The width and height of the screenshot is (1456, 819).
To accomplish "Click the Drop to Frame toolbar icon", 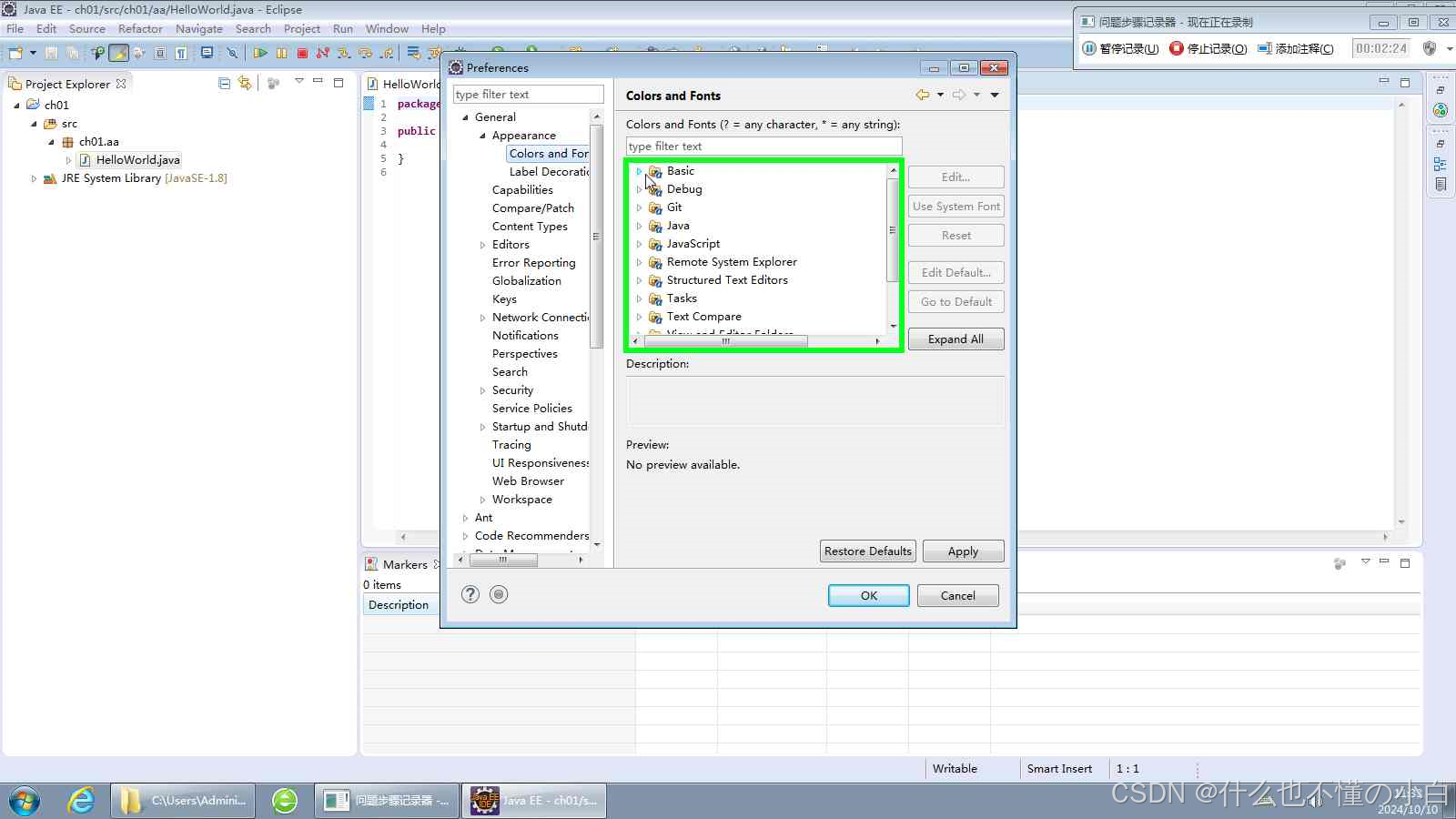I will pyautogui.click(x=414, y=53).
